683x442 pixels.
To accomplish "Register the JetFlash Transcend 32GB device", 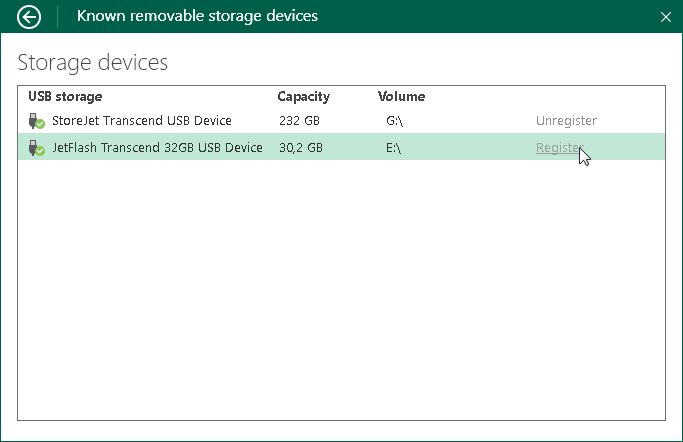I will coord(558,148).
